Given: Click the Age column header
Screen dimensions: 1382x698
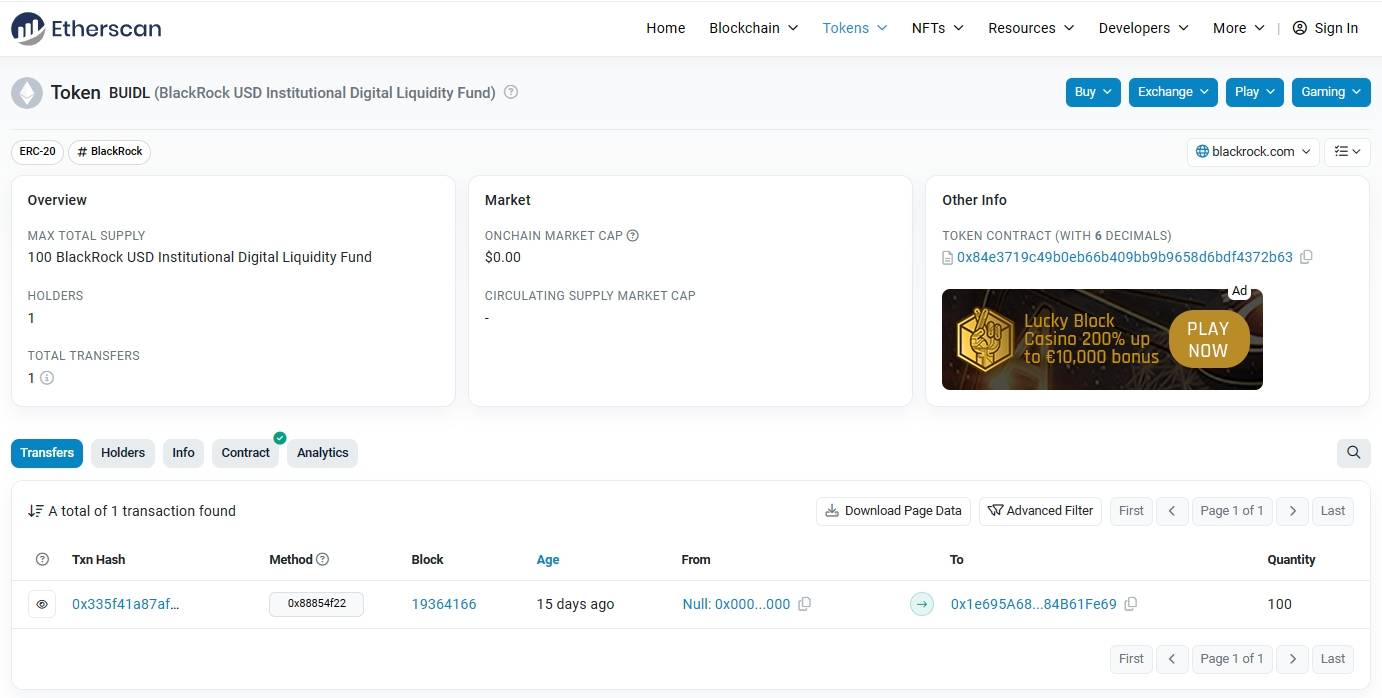Looking at the screenshot, I should (548, 560).
